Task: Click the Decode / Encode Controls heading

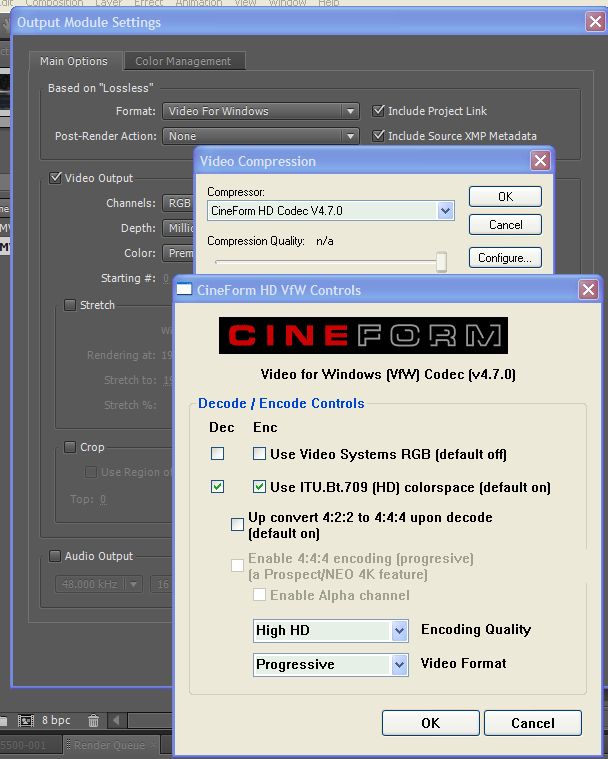Action: [281, 403]
